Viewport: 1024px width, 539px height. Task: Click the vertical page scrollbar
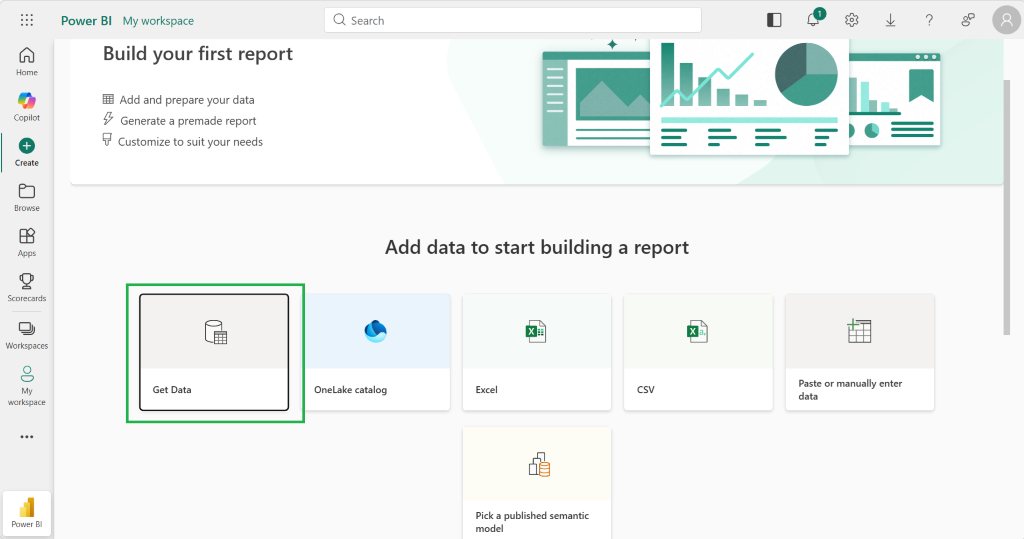(x=1007, y=208)
